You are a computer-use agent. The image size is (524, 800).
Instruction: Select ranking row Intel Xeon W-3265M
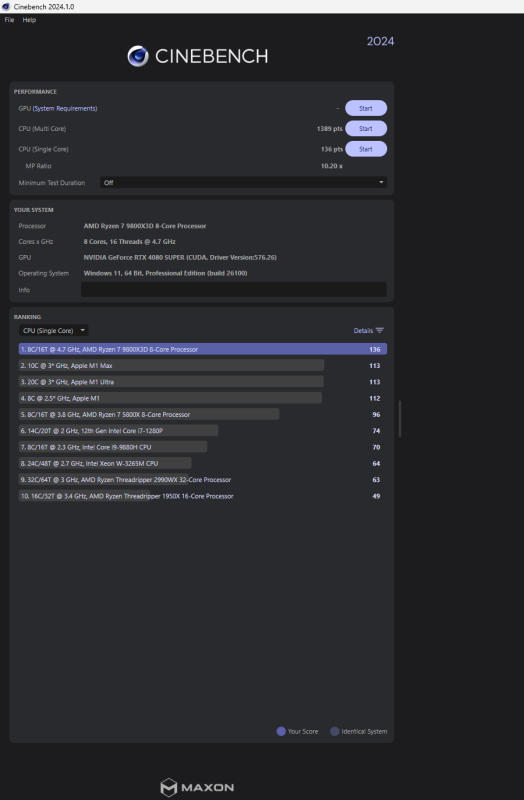point(203,463)
